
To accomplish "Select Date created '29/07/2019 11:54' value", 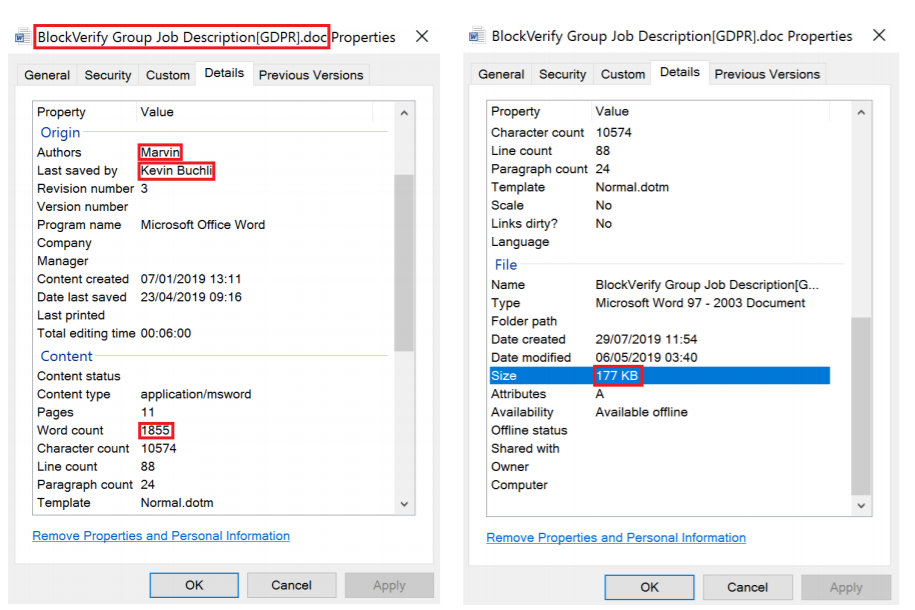I will click(x=646, y=339).
